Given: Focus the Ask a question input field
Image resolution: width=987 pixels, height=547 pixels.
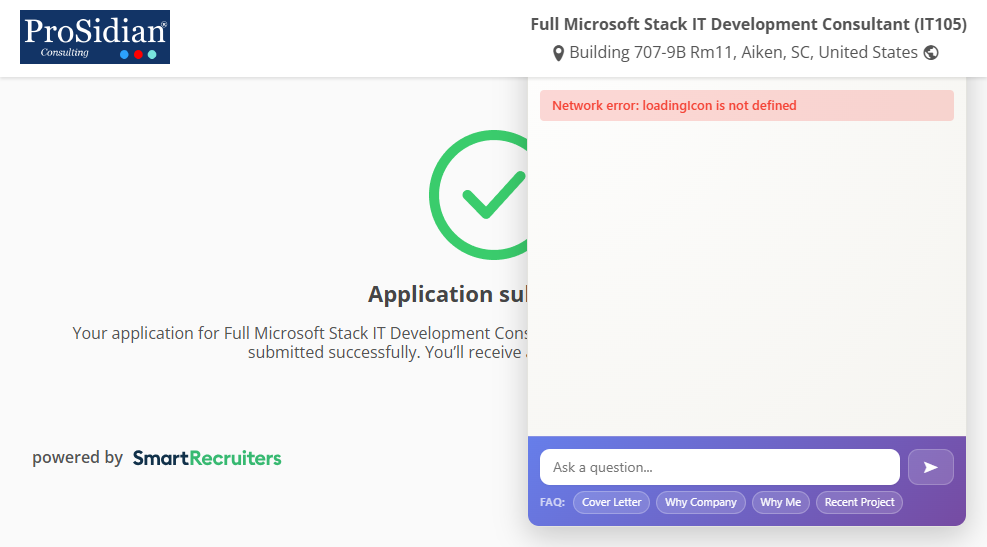Looking at the screenshot, I should pyautogui.click(x=719, y=467).
